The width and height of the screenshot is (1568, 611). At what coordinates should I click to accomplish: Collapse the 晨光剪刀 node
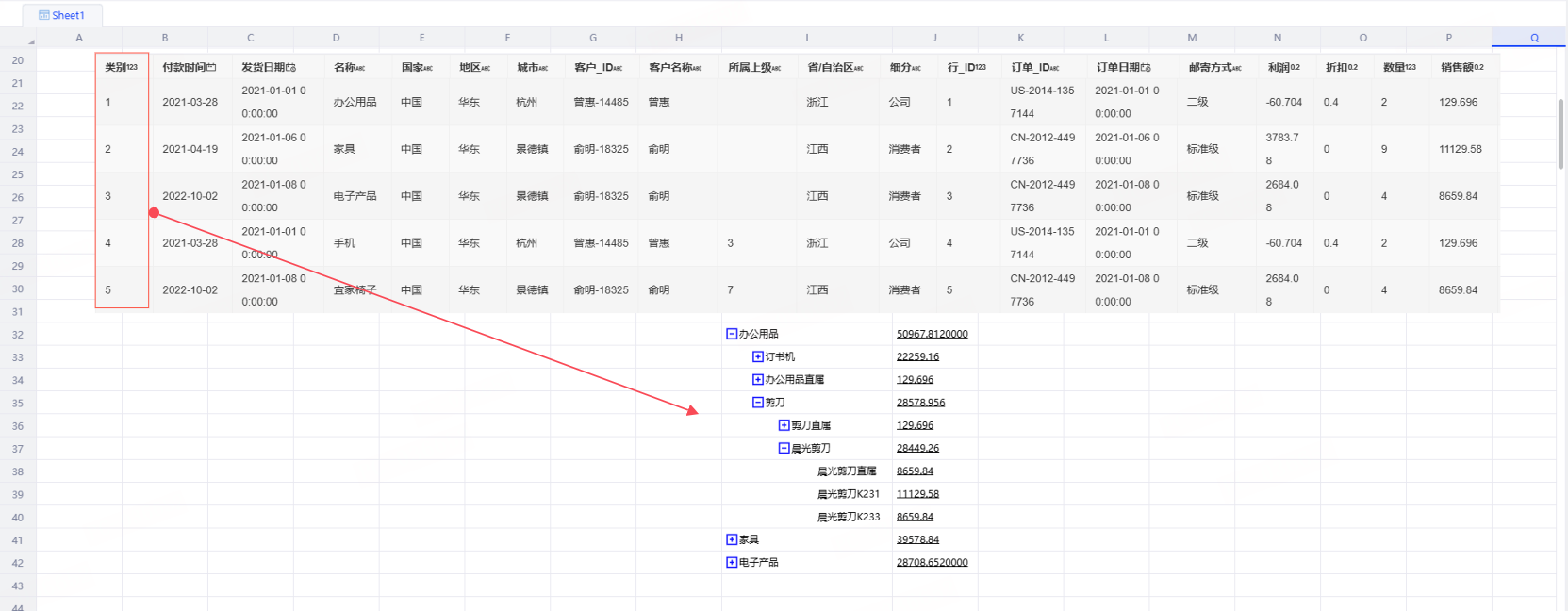point(784,449)
